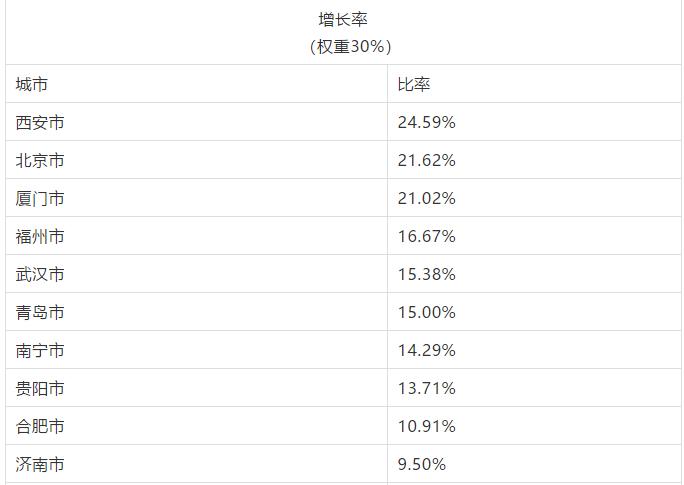Click the 青岛市 row label
Screen dimensions: 684x485
pos(40,313)
